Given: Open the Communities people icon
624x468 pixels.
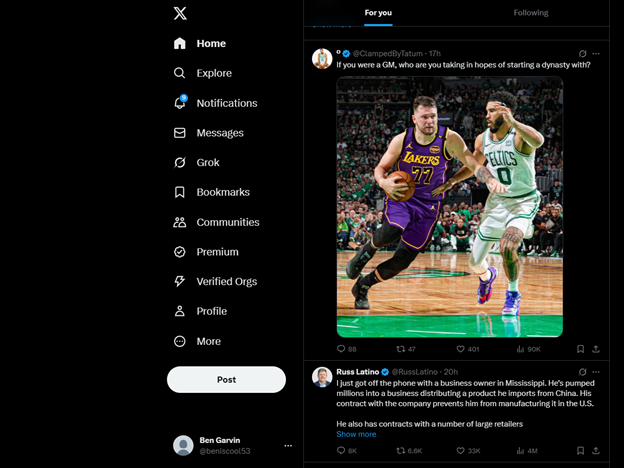Looking at the screenshot, I should (179, 222).
